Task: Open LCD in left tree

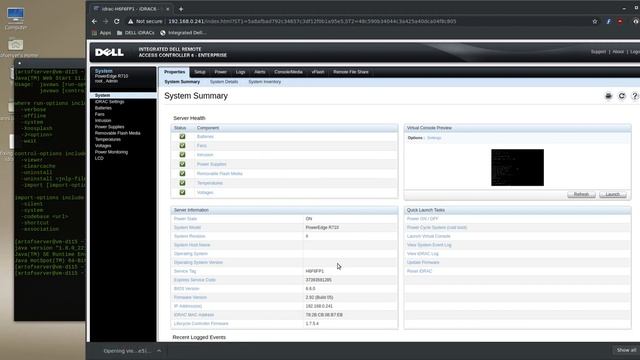Action: (x=99, y=158)
